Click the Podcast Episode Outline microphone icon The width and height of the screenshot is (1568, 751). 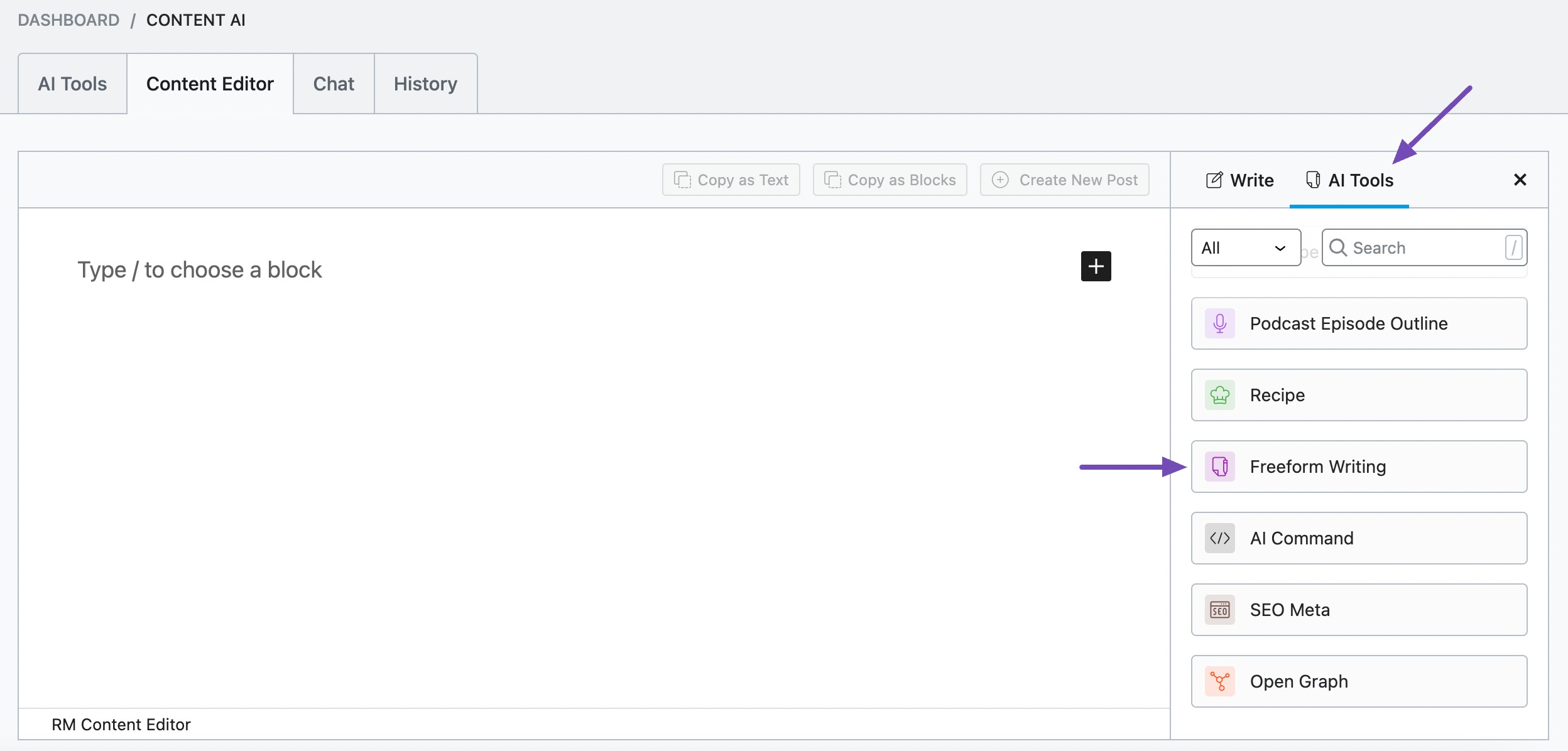[x=1219, y=323]
